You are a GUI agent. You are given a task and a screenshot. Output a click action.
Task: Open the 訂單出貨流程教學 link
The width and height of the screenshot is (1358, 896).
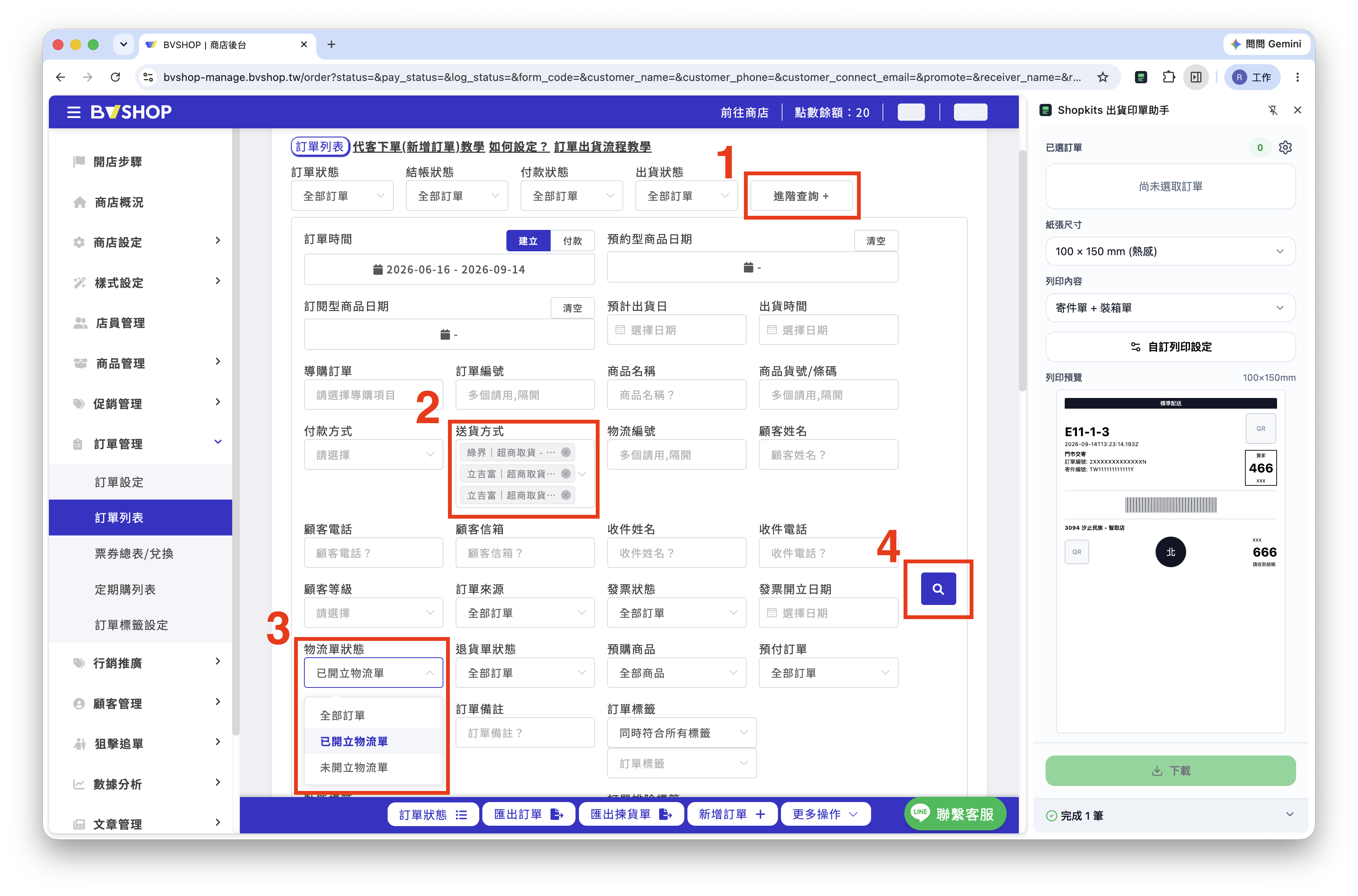(x=602, y=147)
